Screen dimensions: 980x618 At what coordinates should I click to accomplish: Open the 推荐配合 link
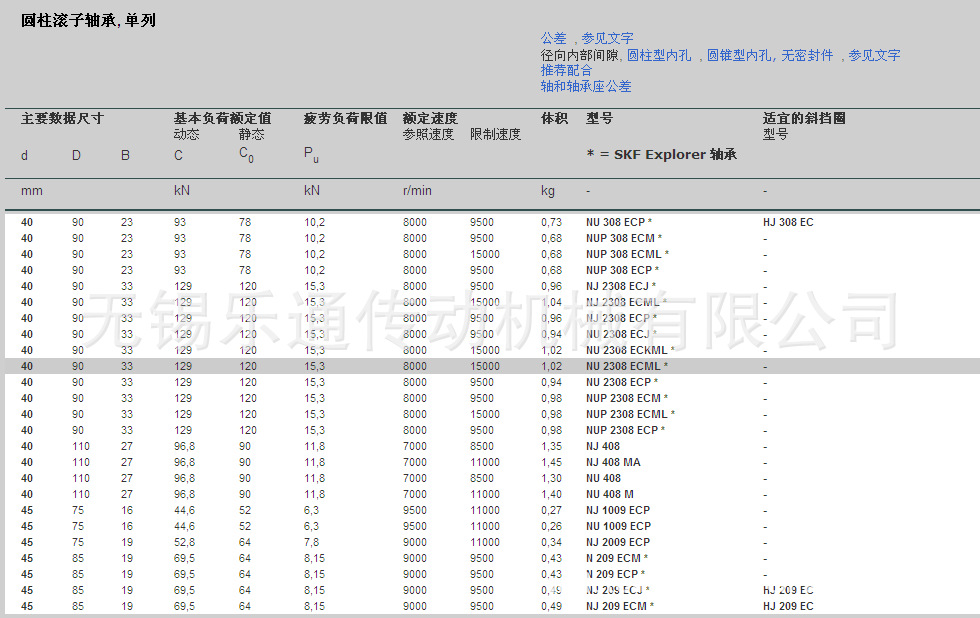coord(566,70)
